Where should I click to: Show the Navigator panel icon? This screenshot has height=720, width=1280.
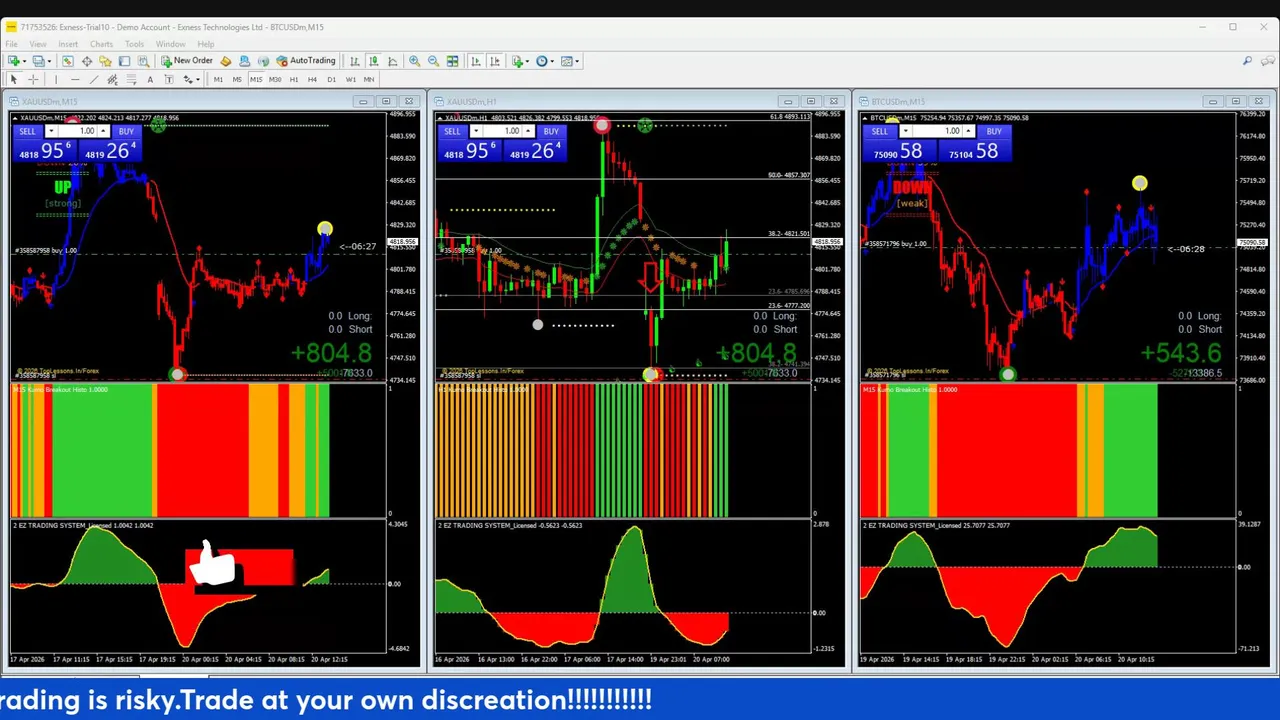(105, 61)
